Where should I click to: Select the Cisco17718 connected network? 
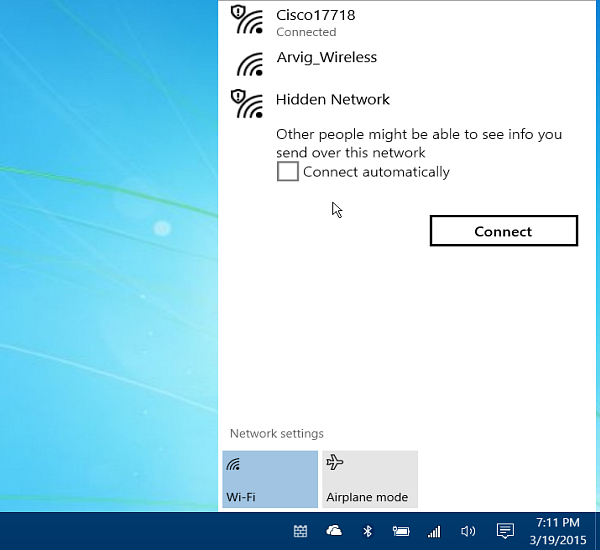[x=406, y=22]
